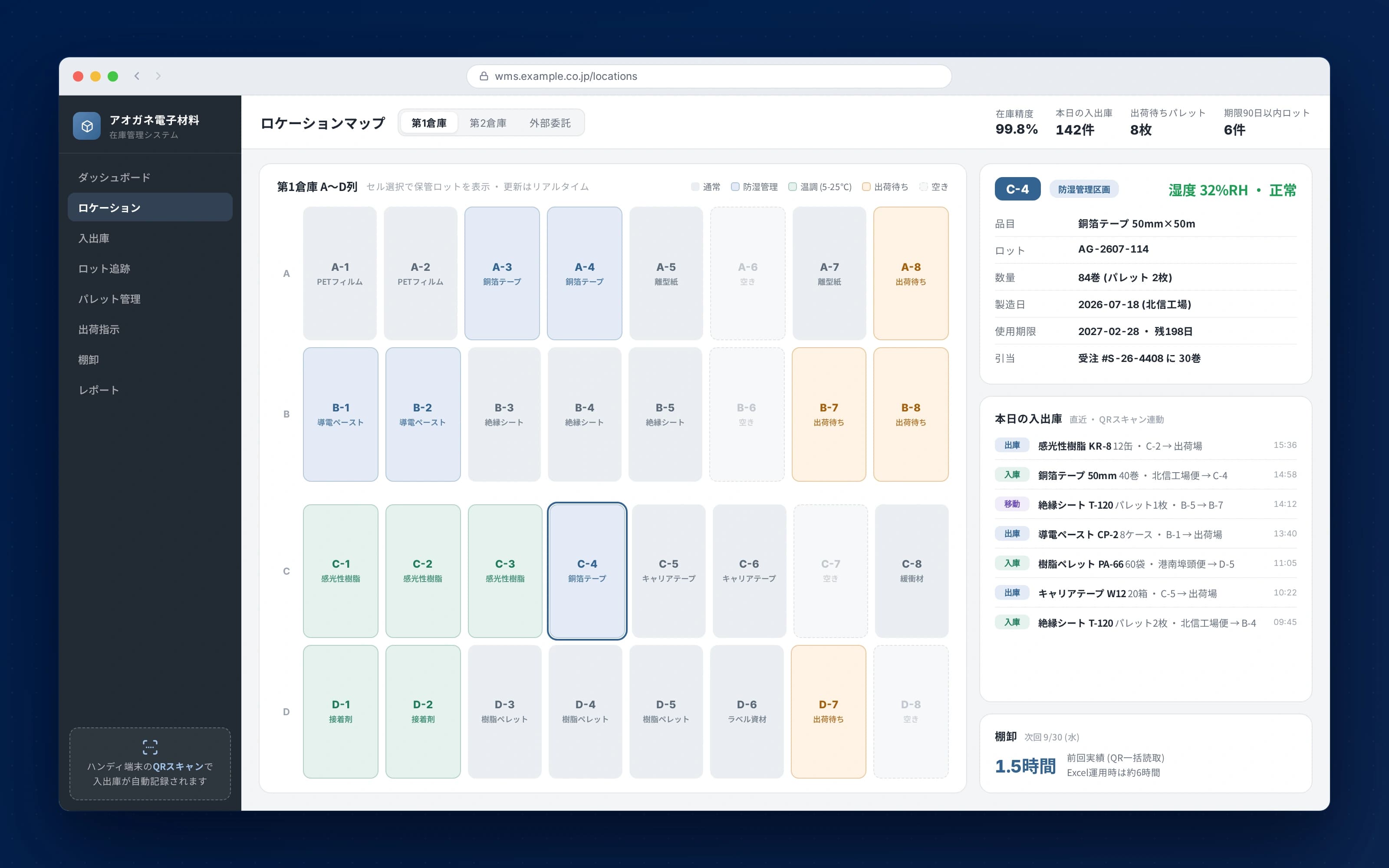The image size is (1389, 868).
Task: Open 出荷指示 in the sidebar
Action: [x=150, y=329]
